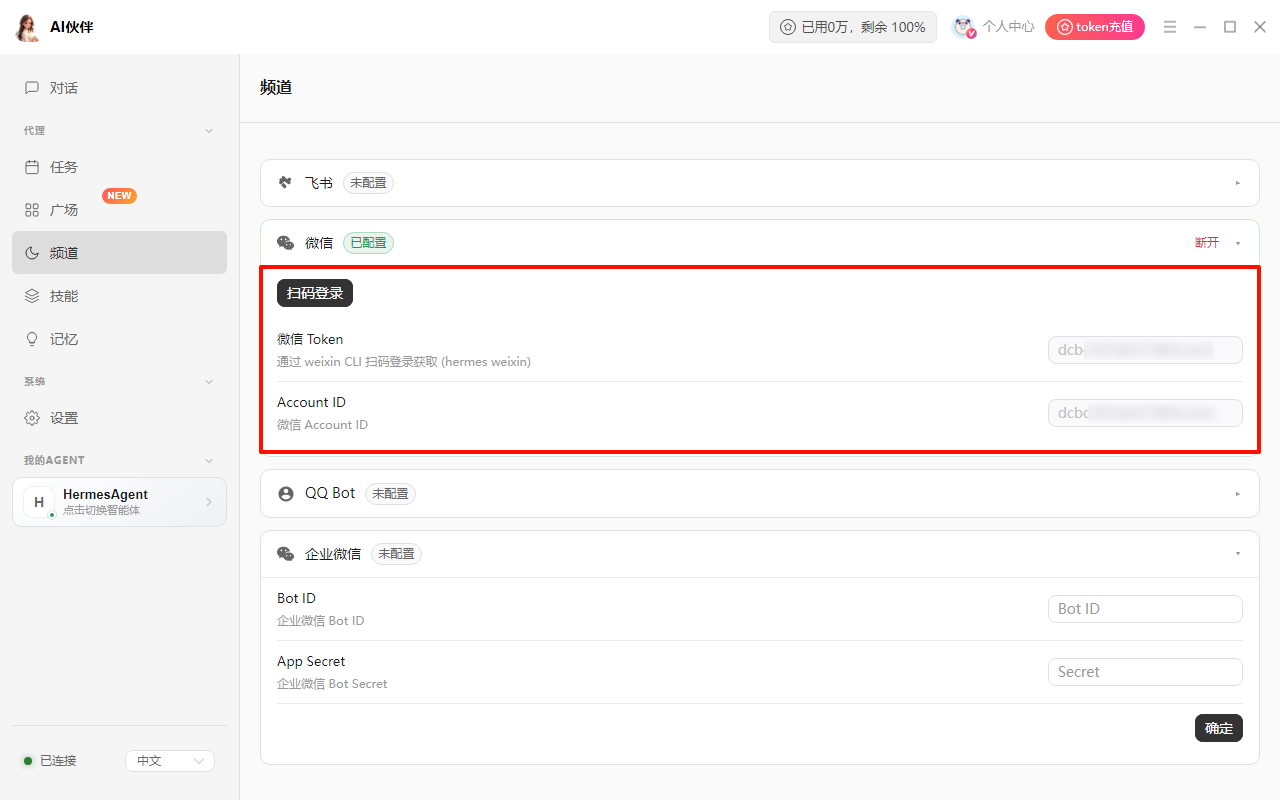Focus the Bot ID input field
1280x800 pixels.
[x=1145, y=609]
